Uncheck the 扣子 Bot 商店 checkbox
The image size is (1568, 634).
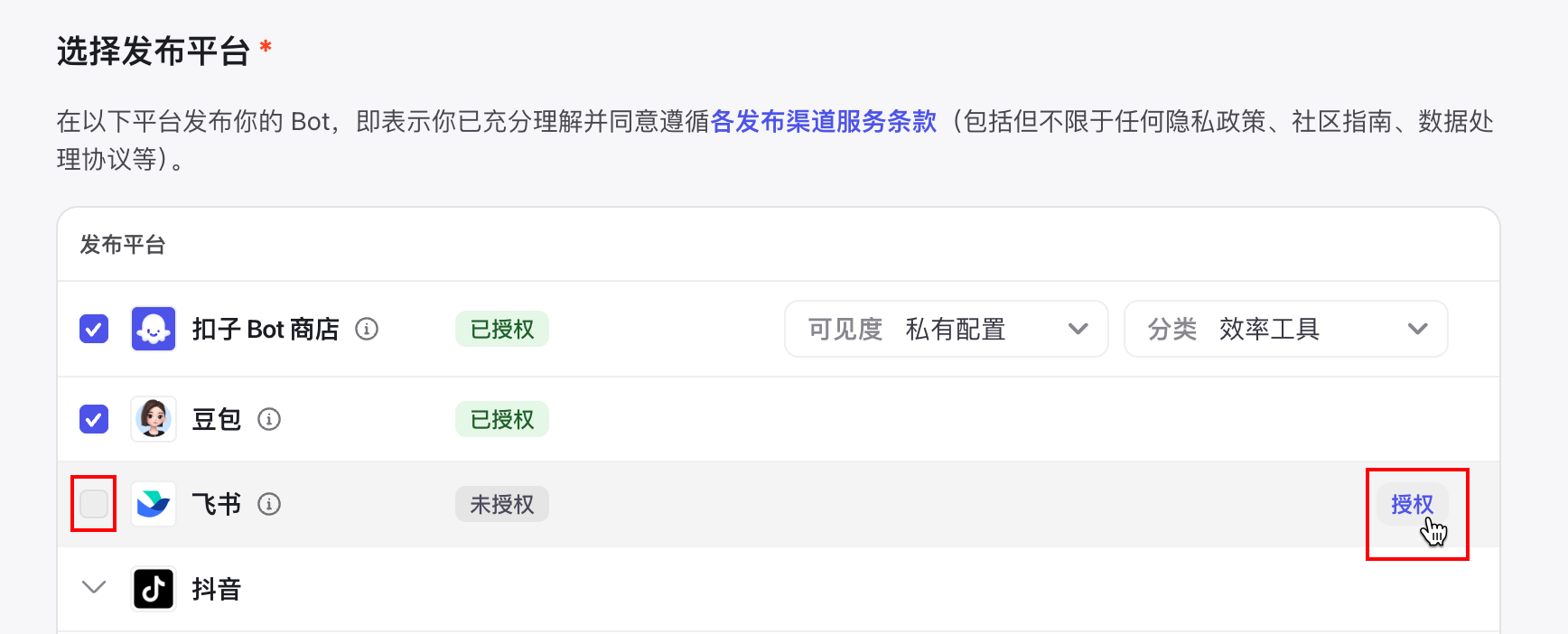[x=94, y=329]
